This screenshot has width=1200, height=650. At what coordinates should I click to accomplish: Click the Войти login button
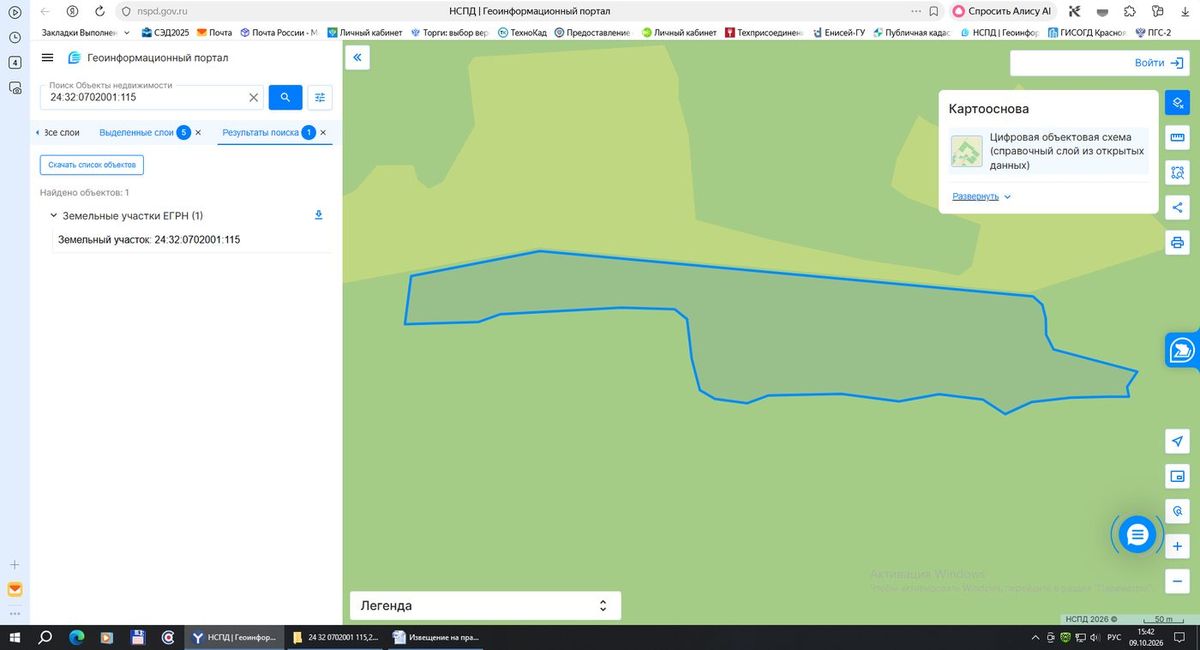point(1159,63)
